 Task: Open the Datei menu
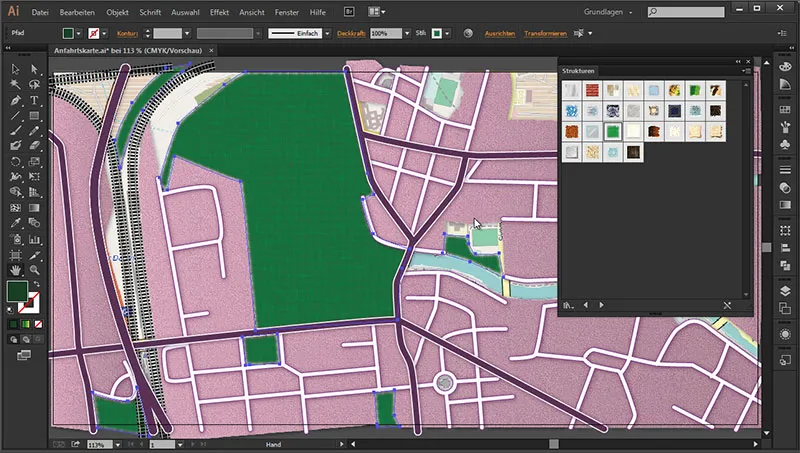(40, 12)
